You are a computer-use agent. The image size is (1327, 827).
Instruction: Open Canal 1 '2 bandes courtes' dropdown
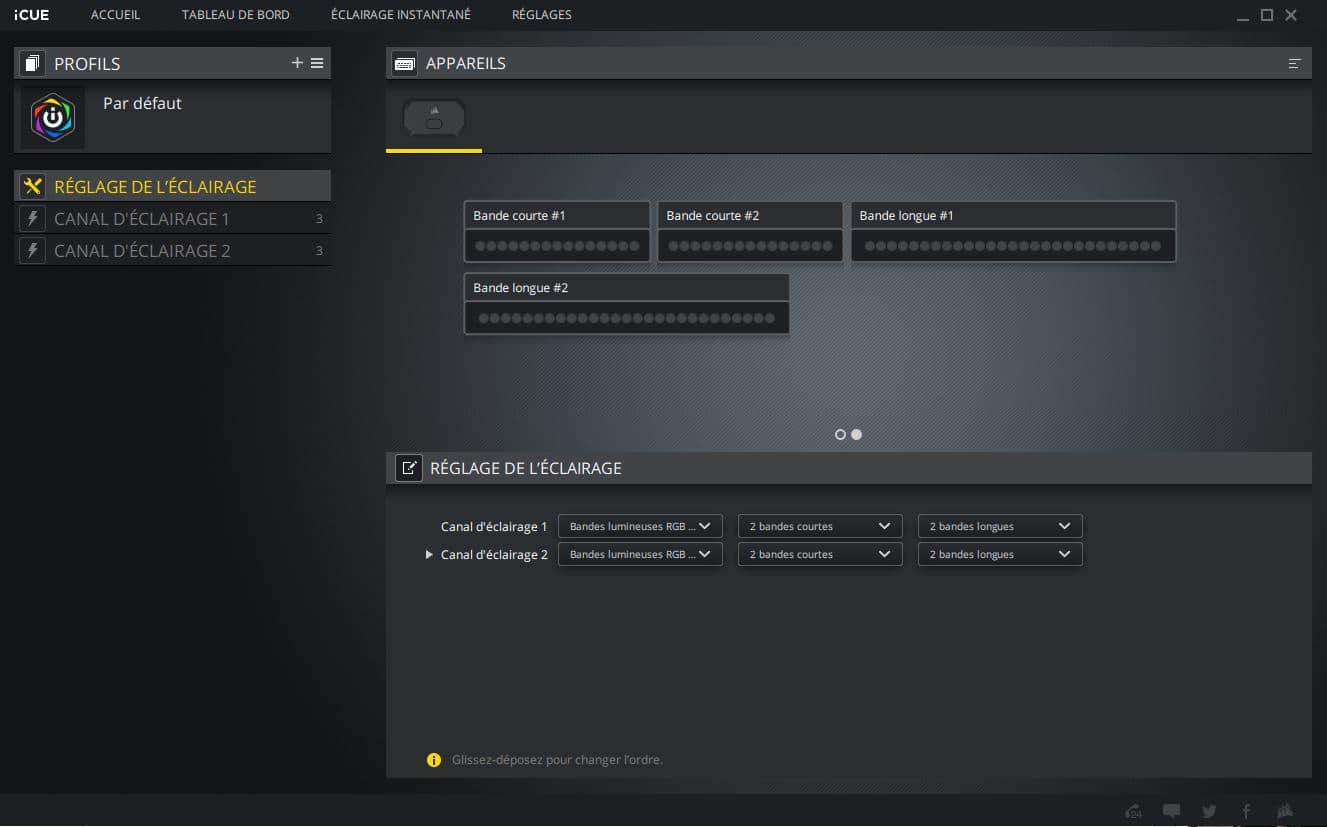pyautogui.click(x=820, y=526)
